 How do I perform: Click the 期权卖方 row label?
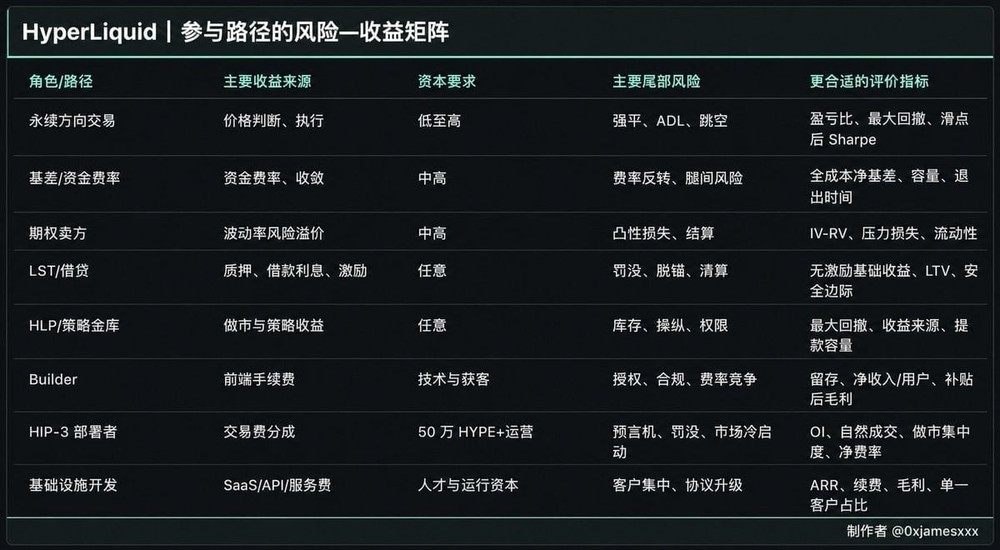click(x=57, y=234)
